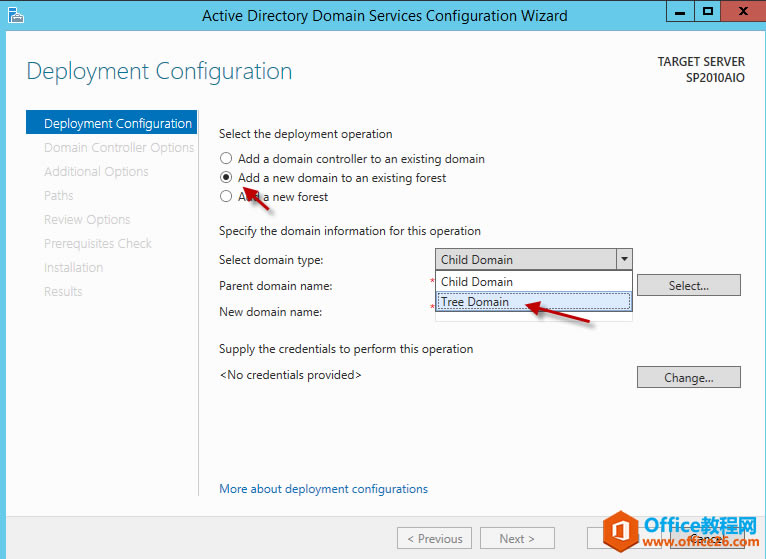Click the 'New domain name:' label
The image size is (766, 559).
tap(270, 312)
